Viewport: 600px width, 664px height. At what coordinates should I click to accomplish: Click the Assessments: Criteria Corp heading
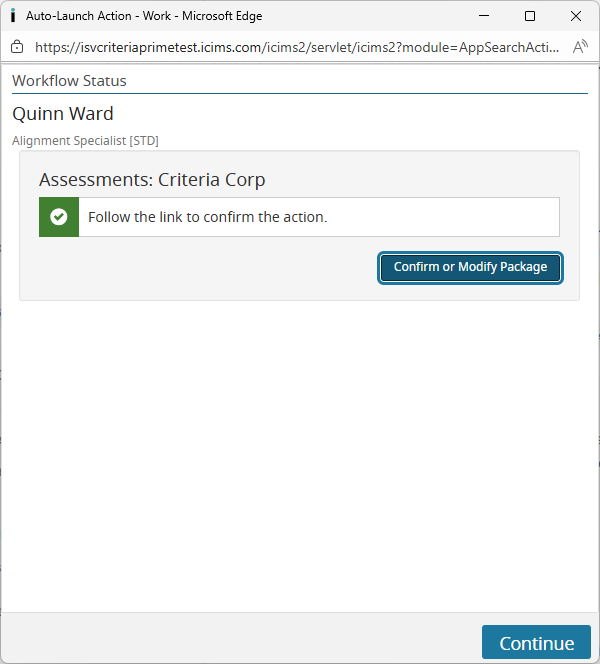click(x=152, y=180)
